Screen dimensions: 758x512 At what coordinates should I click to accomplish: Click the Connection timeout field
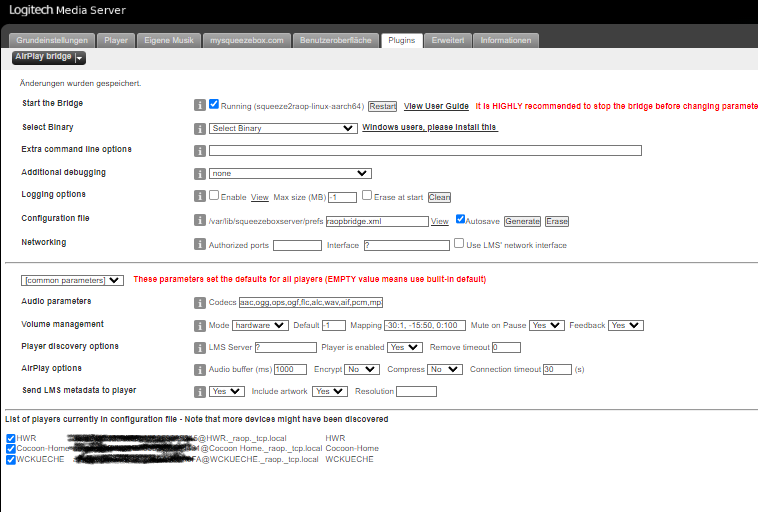pyautogui.click(x=557, y=369)
